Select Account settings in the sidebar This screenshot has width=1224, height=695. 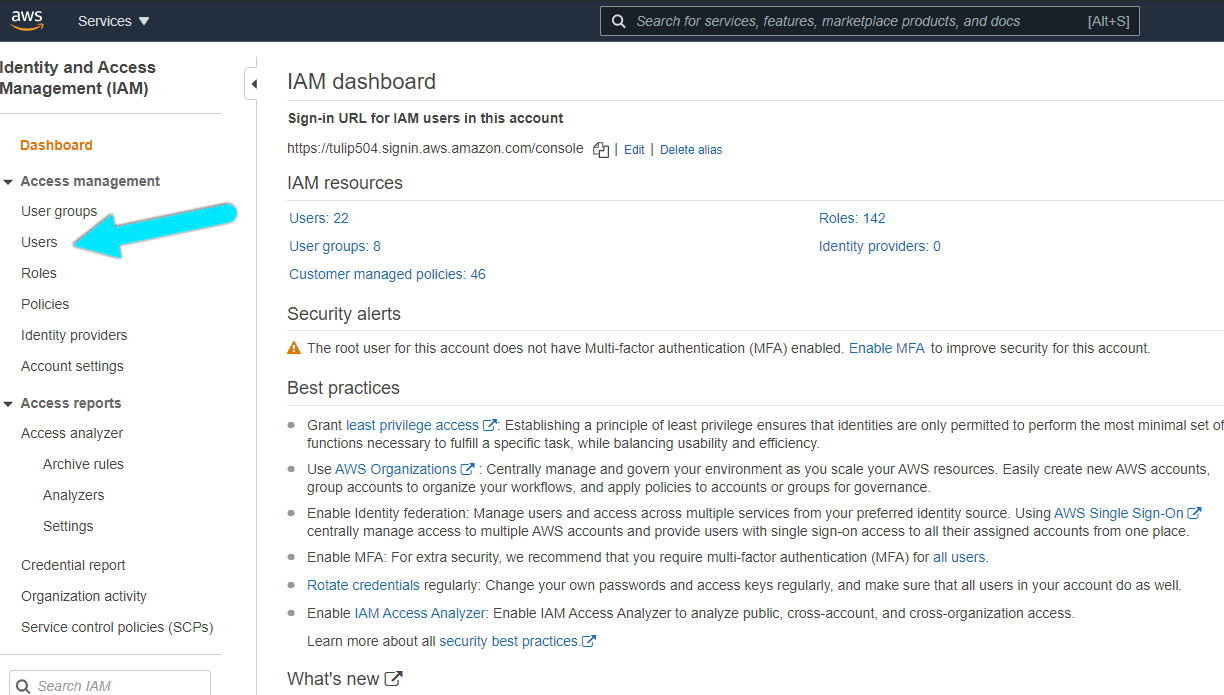(x=72, y=366)
